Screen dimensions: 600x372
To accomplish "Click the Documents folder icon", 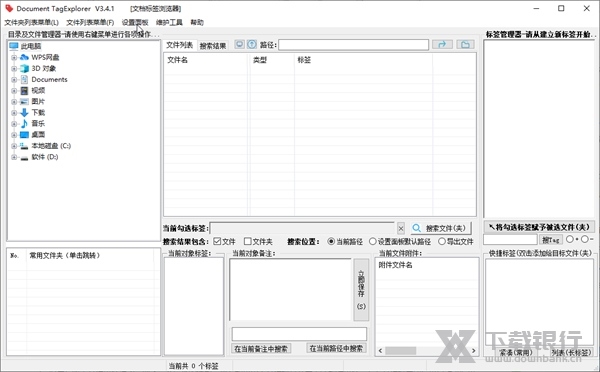I will 24,80.
